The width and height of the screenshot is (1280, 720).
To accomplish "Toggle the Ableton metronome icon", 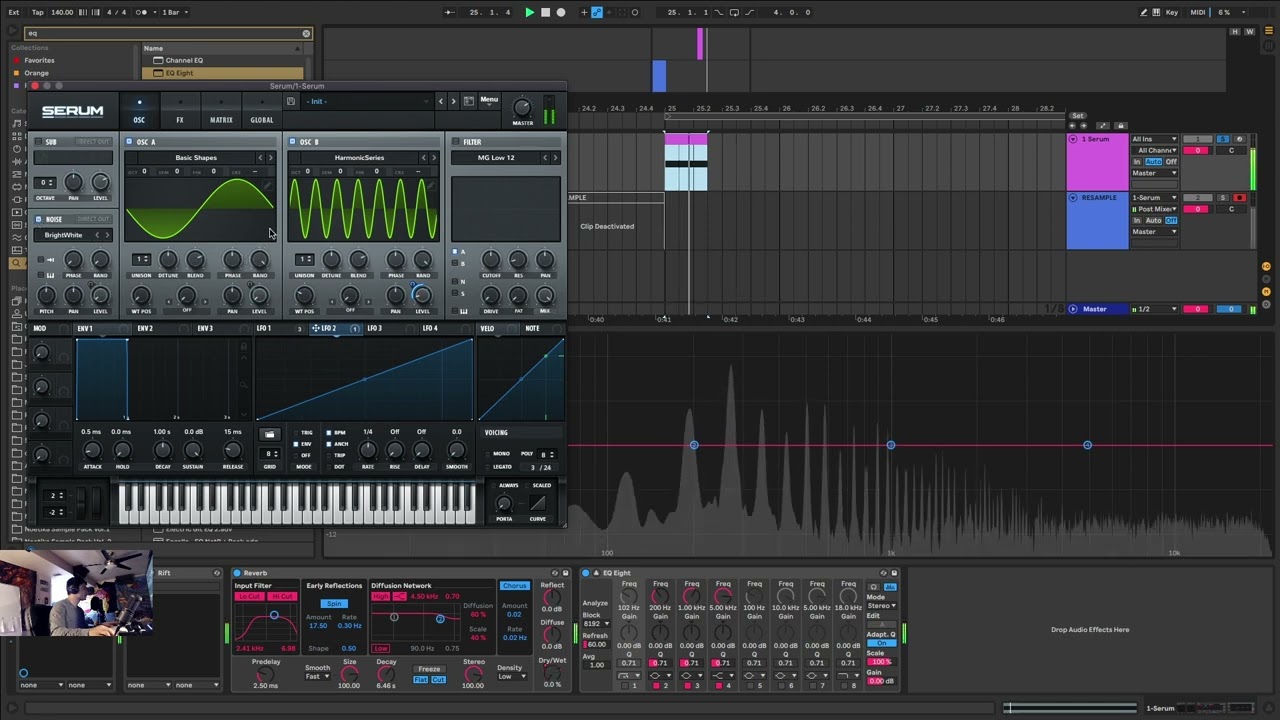I will [143, 13].
